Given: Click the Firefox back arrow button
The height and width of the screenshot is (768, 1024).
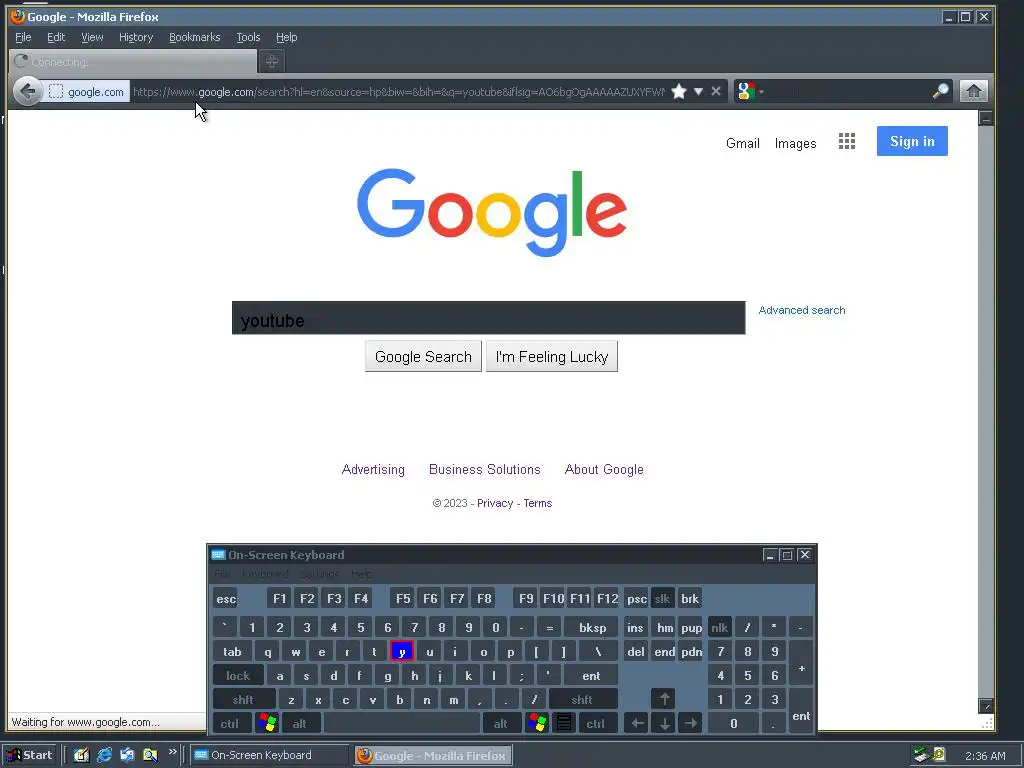Looking at the screenshot, I should point(27,91).
